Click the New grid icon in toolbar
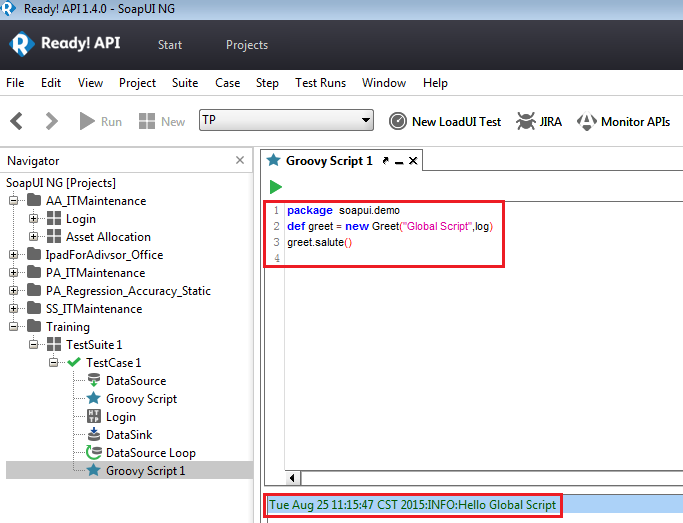The width and height of the screenshot is (683, 523). pyautogui.click(x=147, y=121)
